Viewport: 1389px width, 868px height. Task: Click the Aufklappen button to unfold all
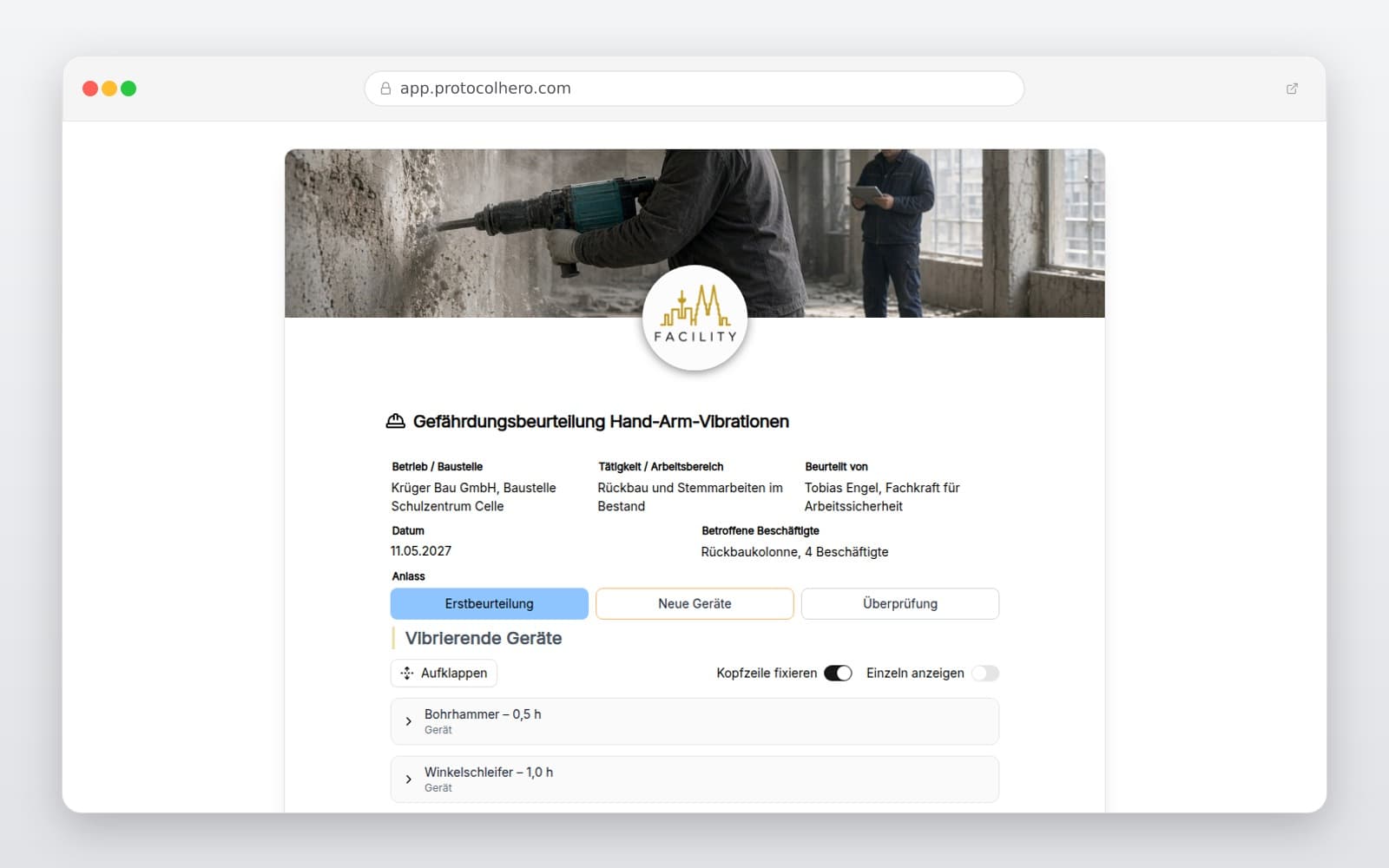444,673
